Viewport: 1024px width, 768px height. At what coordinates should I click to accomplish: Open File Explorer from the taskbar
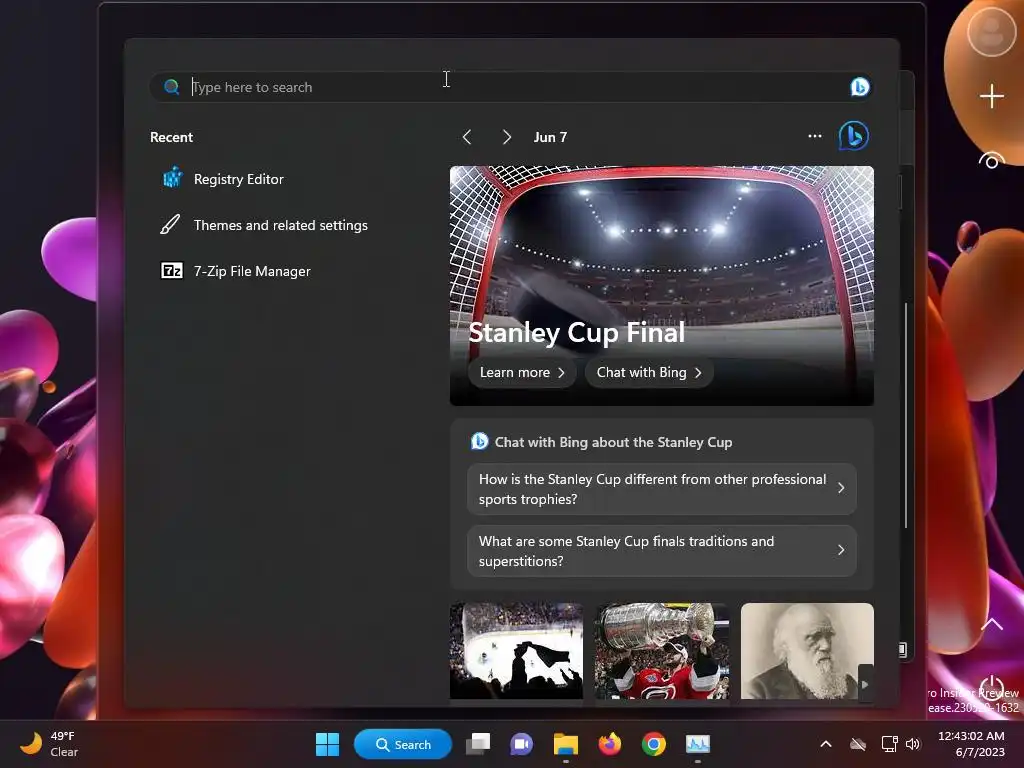[x=566, y=744]
